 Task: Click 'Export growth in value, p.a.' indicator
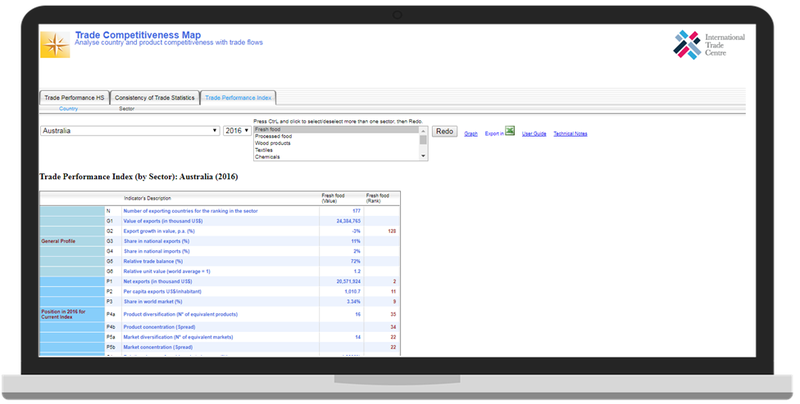coord(159,231)
